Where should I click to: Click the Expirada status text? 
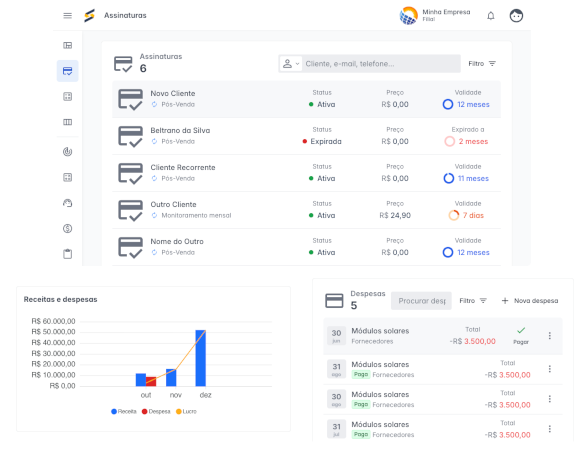click(x=326, y=142)
